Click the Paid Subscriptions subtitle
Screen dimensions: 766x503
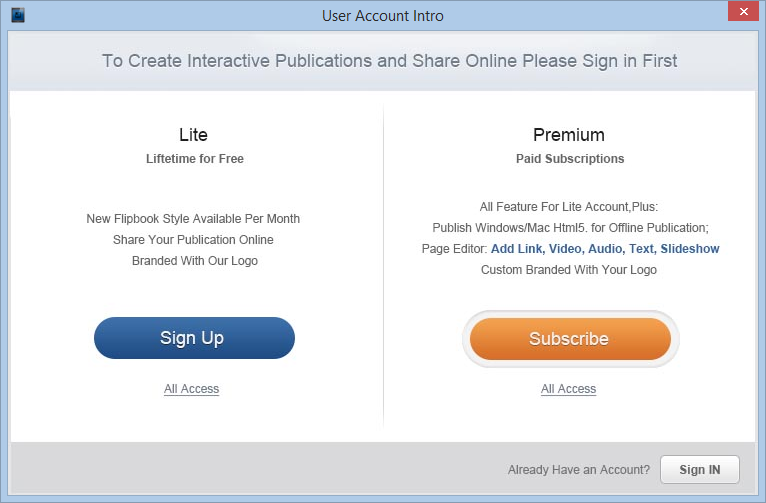tap(570, 159)
